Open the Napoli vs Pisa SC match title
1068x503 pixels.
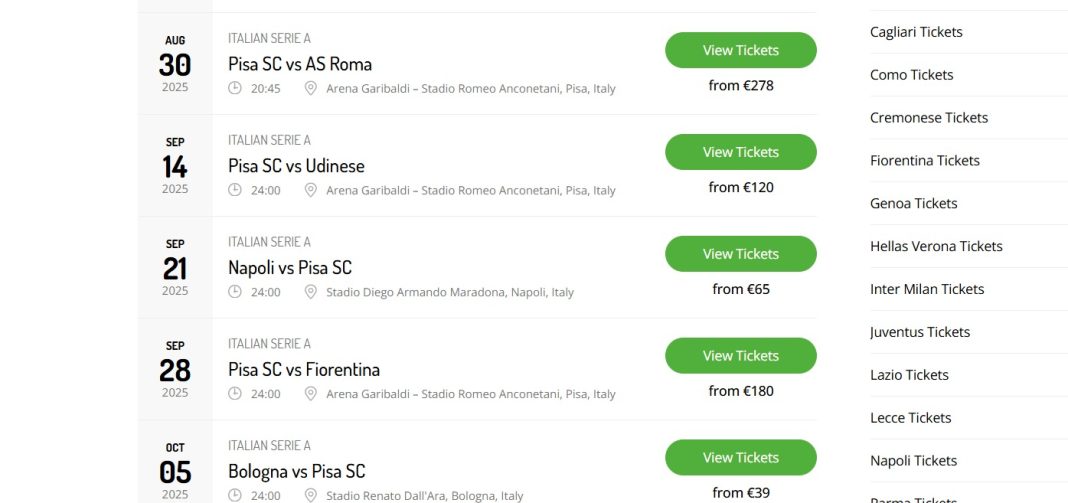click(289, 268)
